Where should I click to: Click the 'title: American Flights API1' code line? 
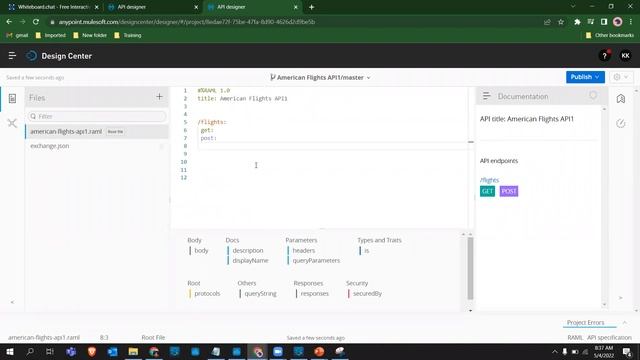242,98
